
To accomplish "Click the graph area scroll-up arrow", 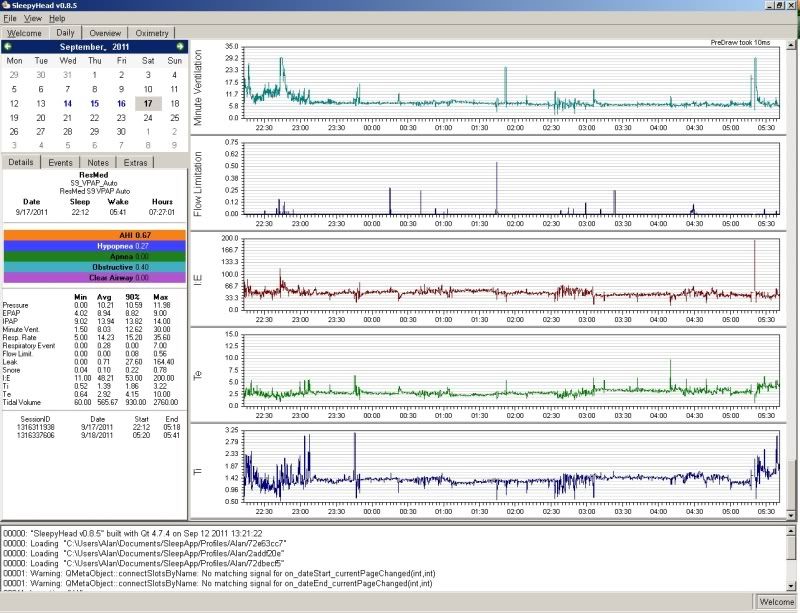I will click(791, 45).
